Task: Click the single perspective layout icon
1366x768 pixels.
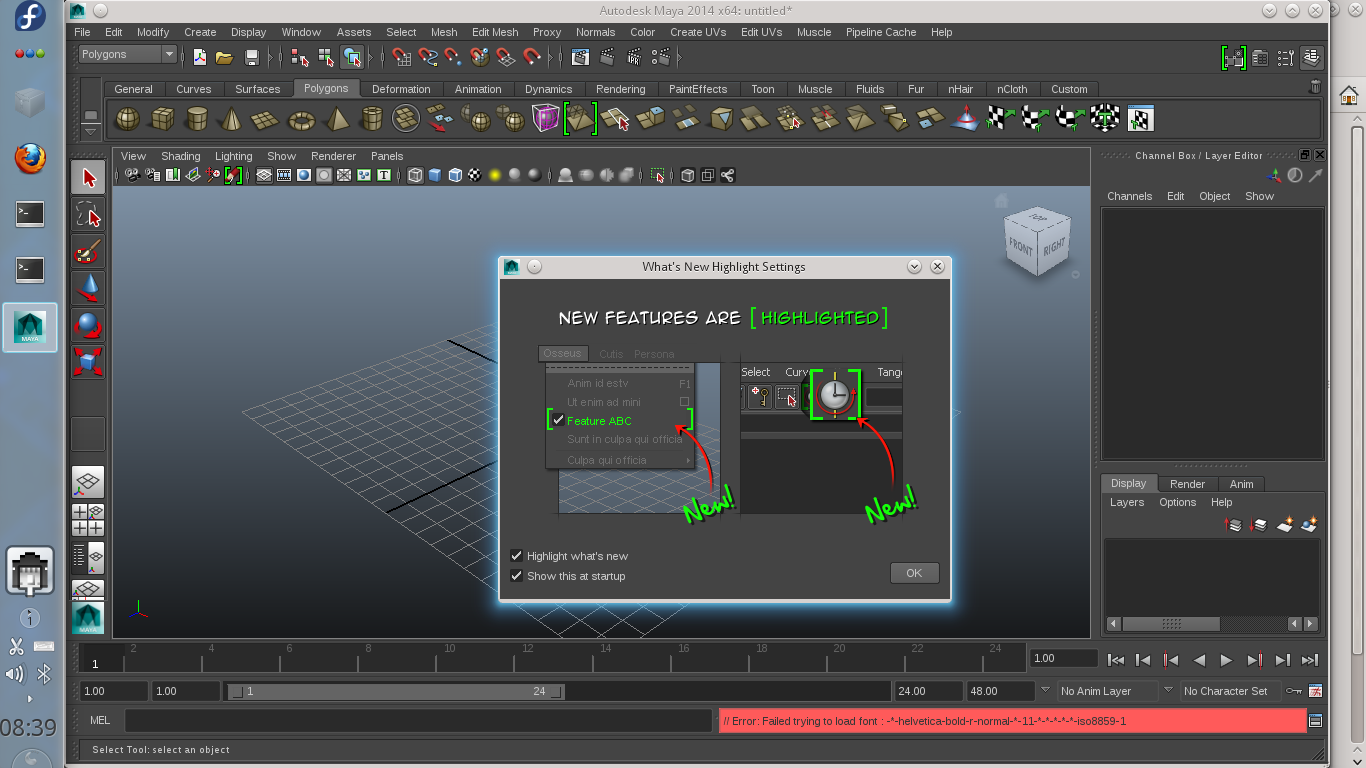Action: [x=88, y=484]
